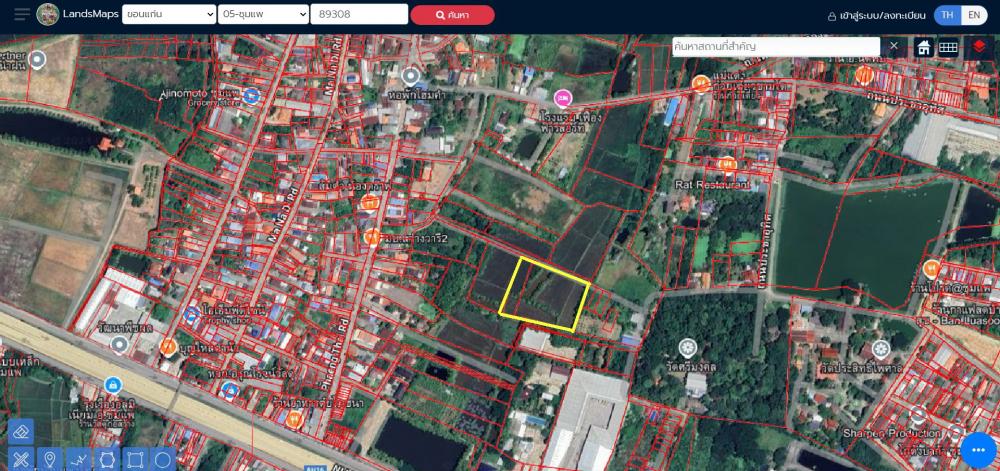Select the eraser tool

(x=21, y=431)
